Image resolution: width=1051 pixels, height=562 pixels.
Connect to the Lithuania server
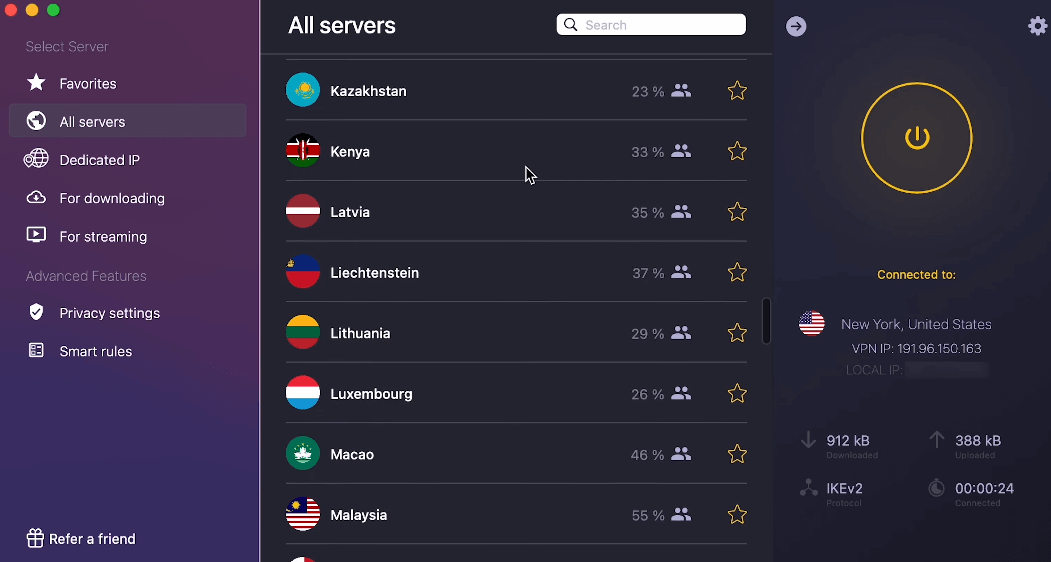[360, 334]
